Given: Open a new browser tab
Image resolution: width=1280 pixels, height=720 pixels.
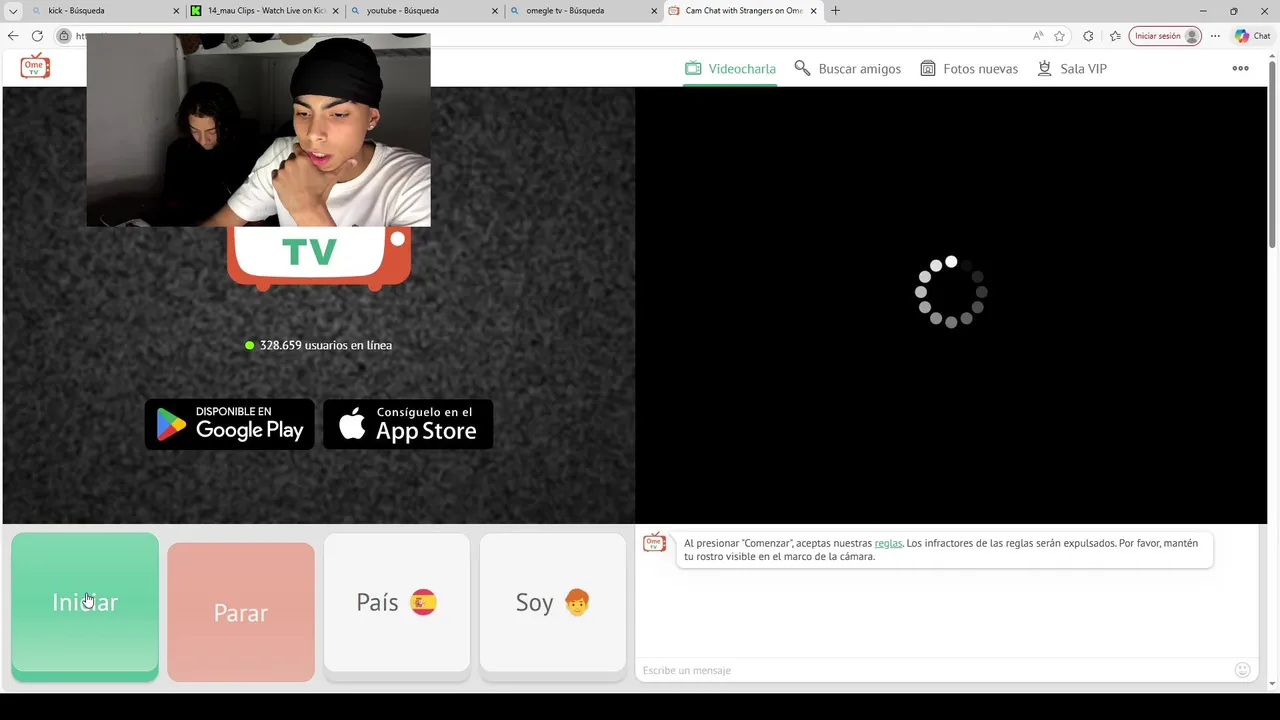Looking at the screenshot, I should pos(835,11).
